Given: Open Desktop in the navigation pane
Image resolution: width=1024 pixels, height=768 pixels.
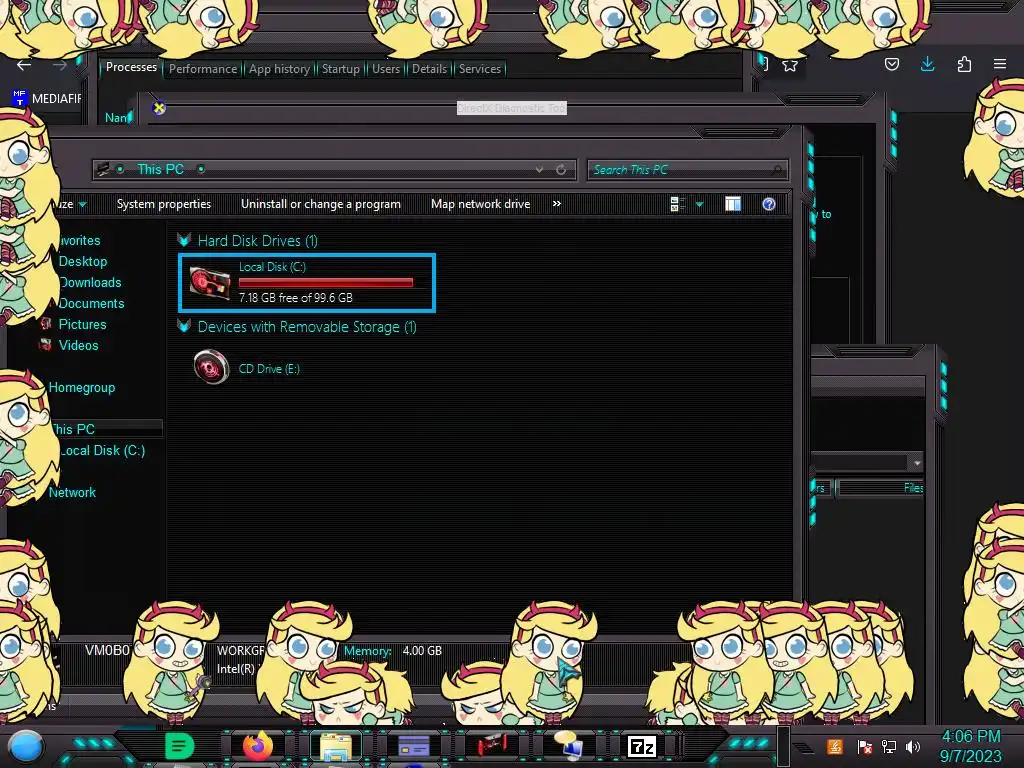Looking at the screenshot, I should coord(83,261).
